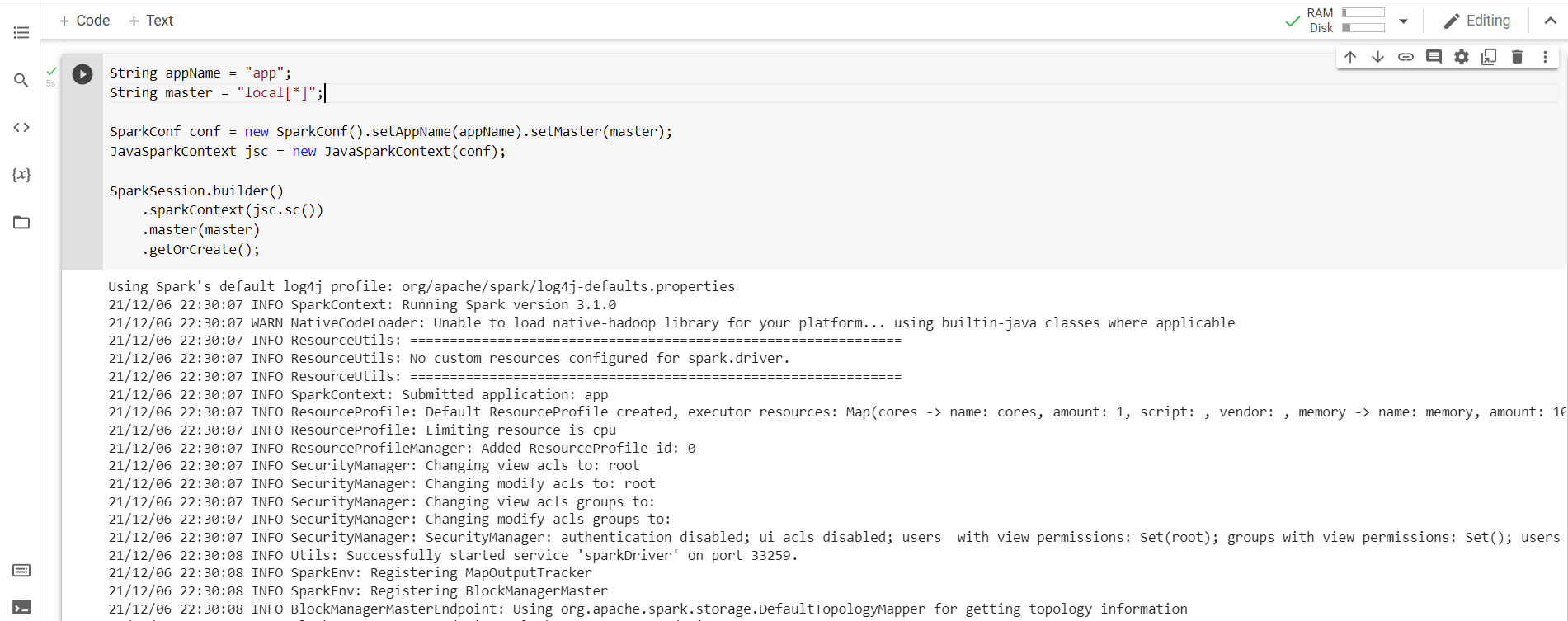
Task: Delete the cell with trash icon
Action: point(1517,57)
